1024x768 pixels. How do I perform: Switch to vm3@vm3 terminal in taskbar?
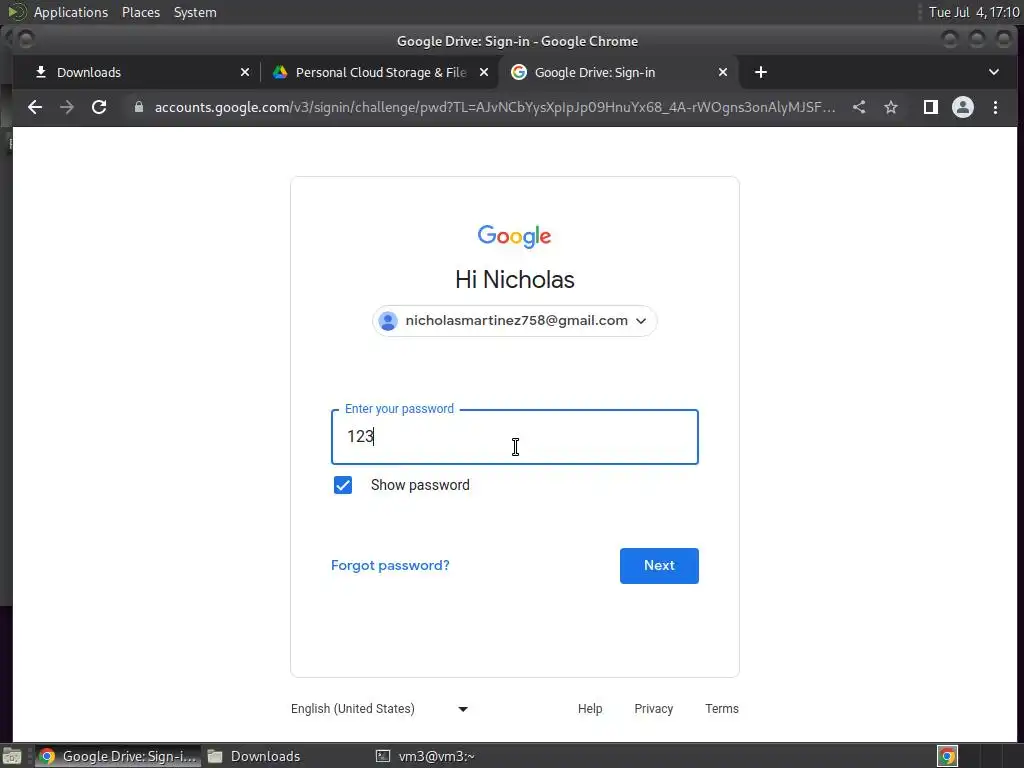pyautogui.click(x=426, y=756)
